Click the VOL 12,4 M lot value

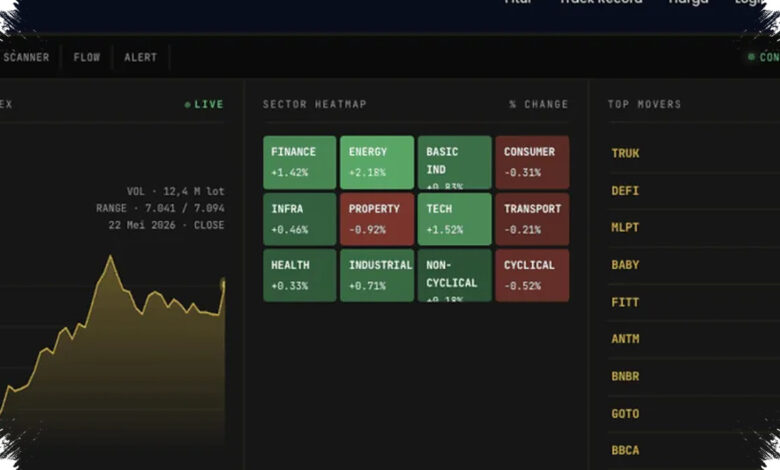coord(176,191)
